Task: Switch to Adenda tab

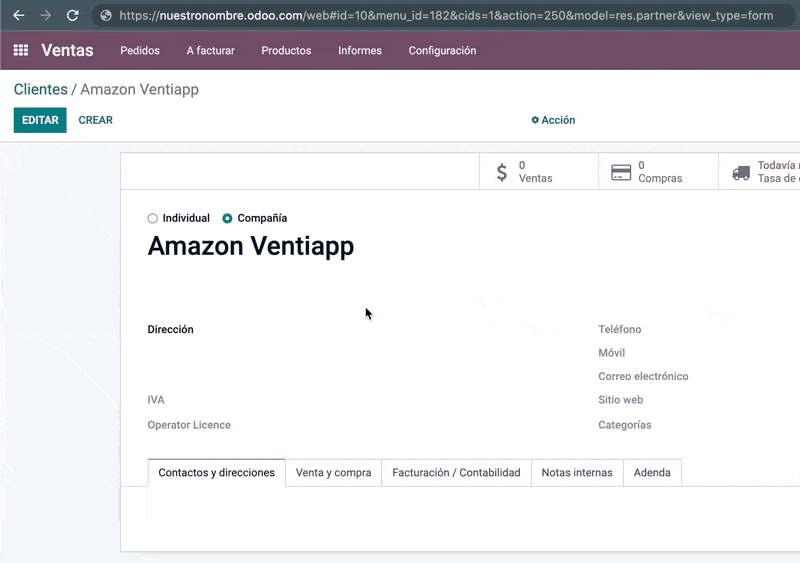Action: (652, 473)
